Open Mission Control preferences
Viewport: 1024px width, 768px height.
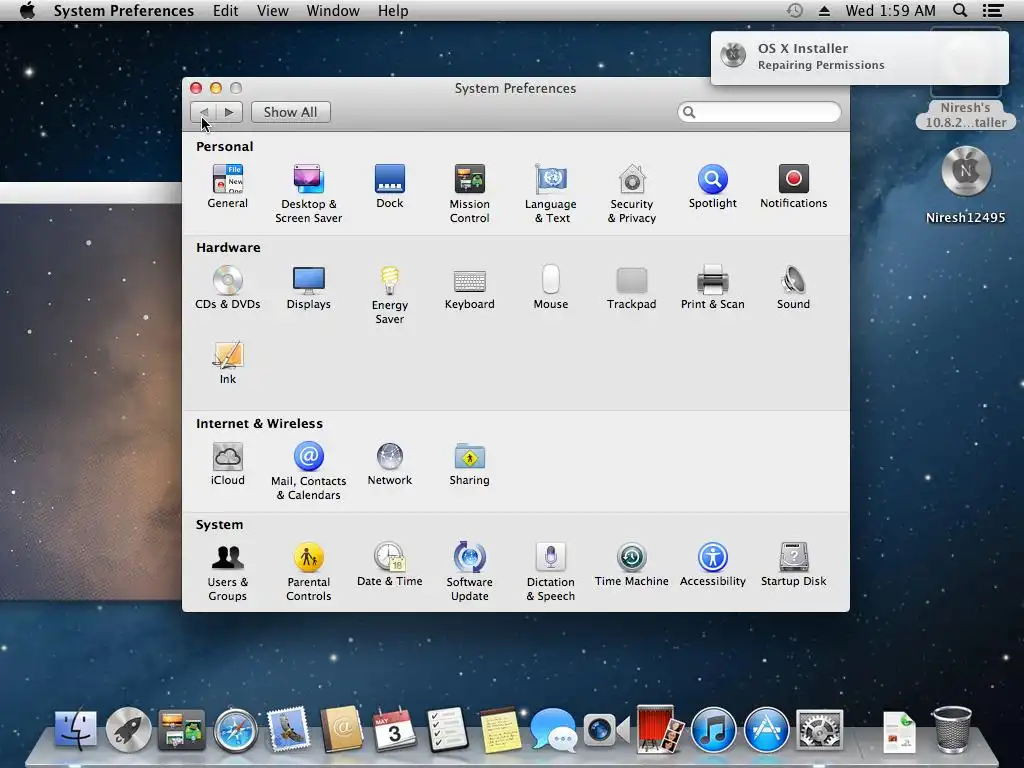(x=470, y=193)
